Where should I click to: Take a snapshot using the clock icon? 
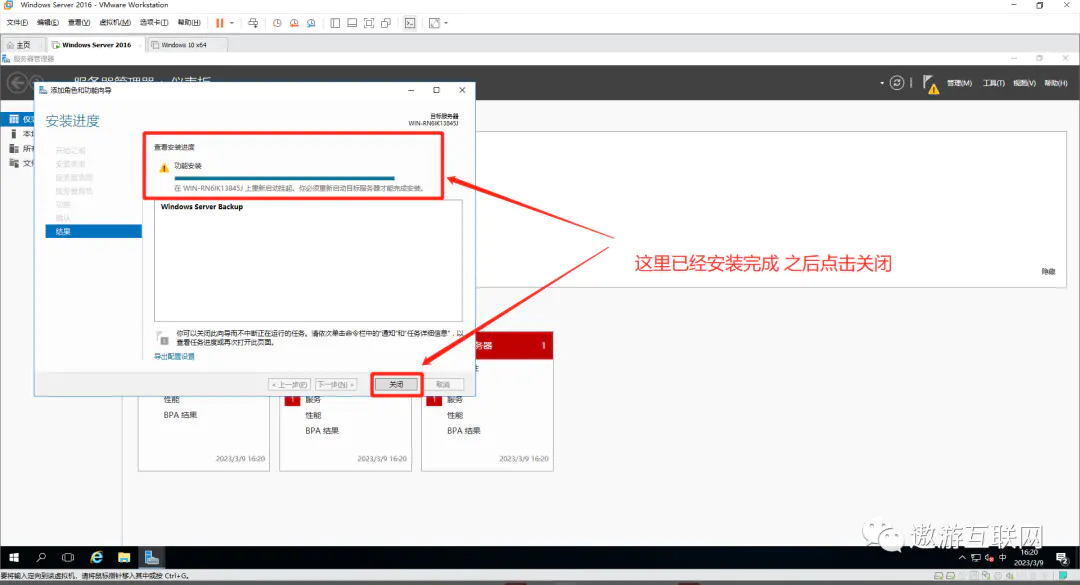coord(277,23)
